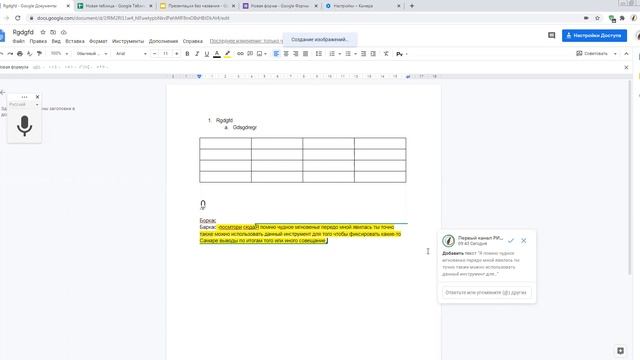Click the suggestion reply input field
Viewport: 640px width, 360px height.
[x=487, y=292]
